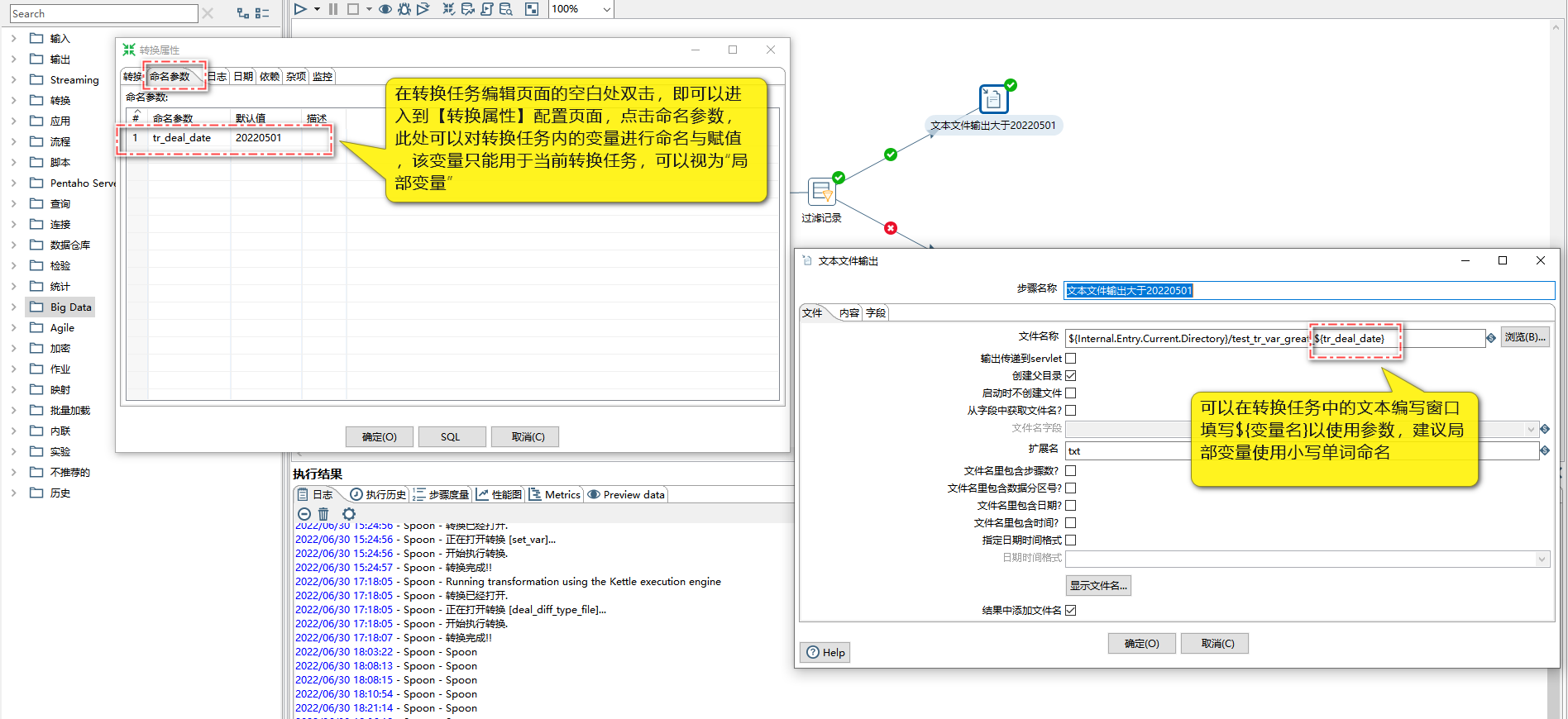Uncheck the 创建父目录 checkbox

click(x=1071, y=376)
